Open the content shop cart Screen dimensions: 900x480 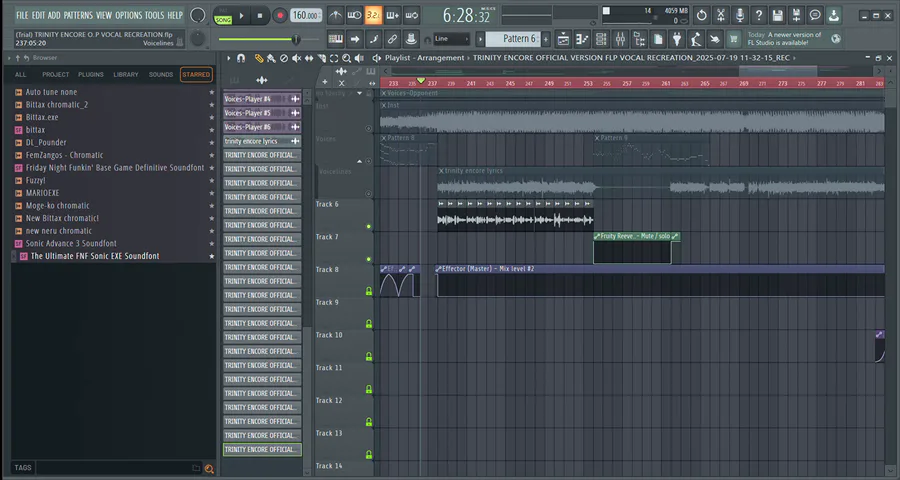[734, 39]
